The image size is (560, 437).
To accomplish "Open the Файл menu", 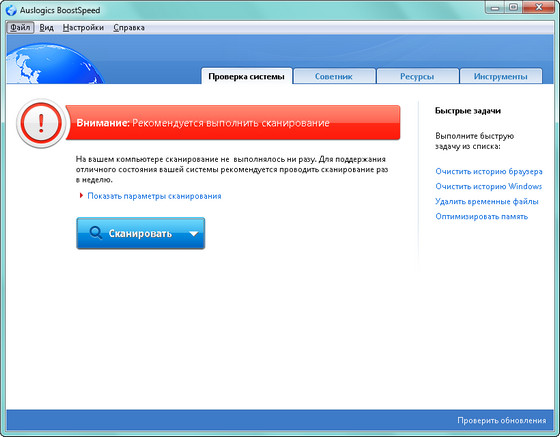I will 20,27.
